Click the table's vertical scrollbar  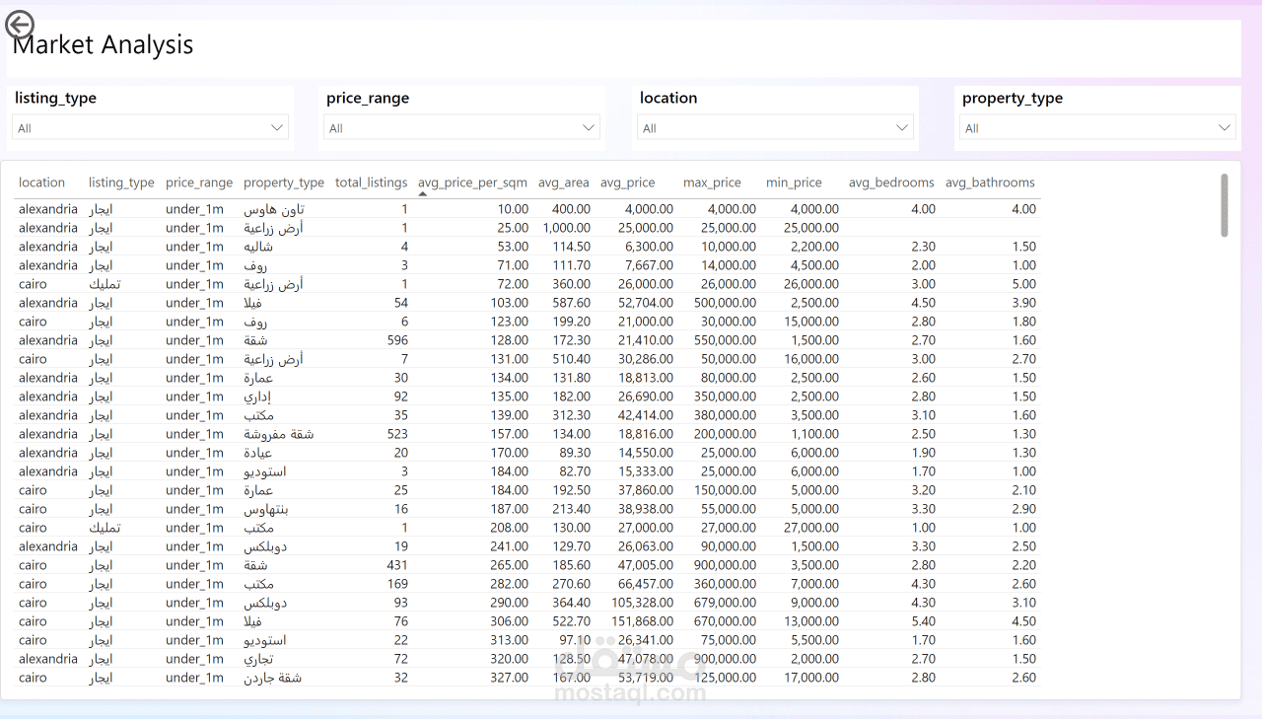point(1224,205)
